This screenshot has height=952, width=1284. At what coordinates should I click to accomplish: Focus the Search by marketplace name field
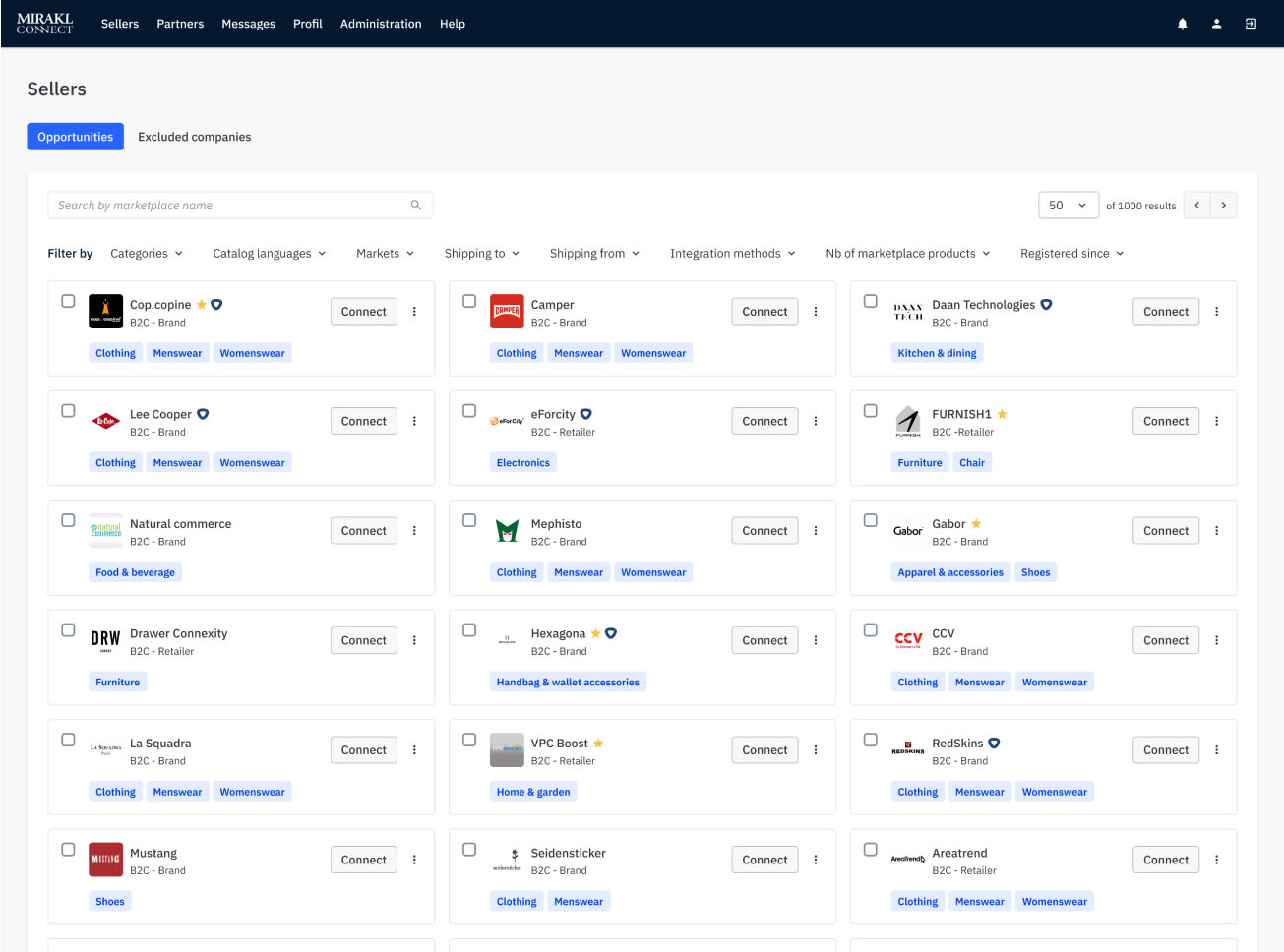pyautogui.click(x=240, y=206)
